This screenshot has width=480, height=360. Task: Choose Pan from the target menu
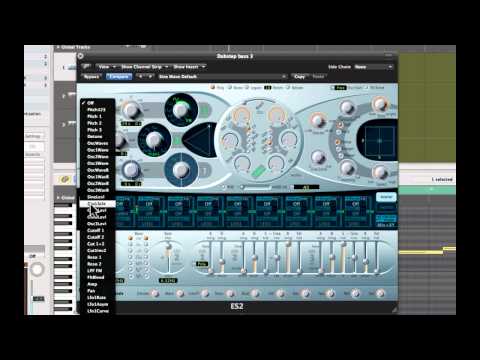click(x=97, y=291)
